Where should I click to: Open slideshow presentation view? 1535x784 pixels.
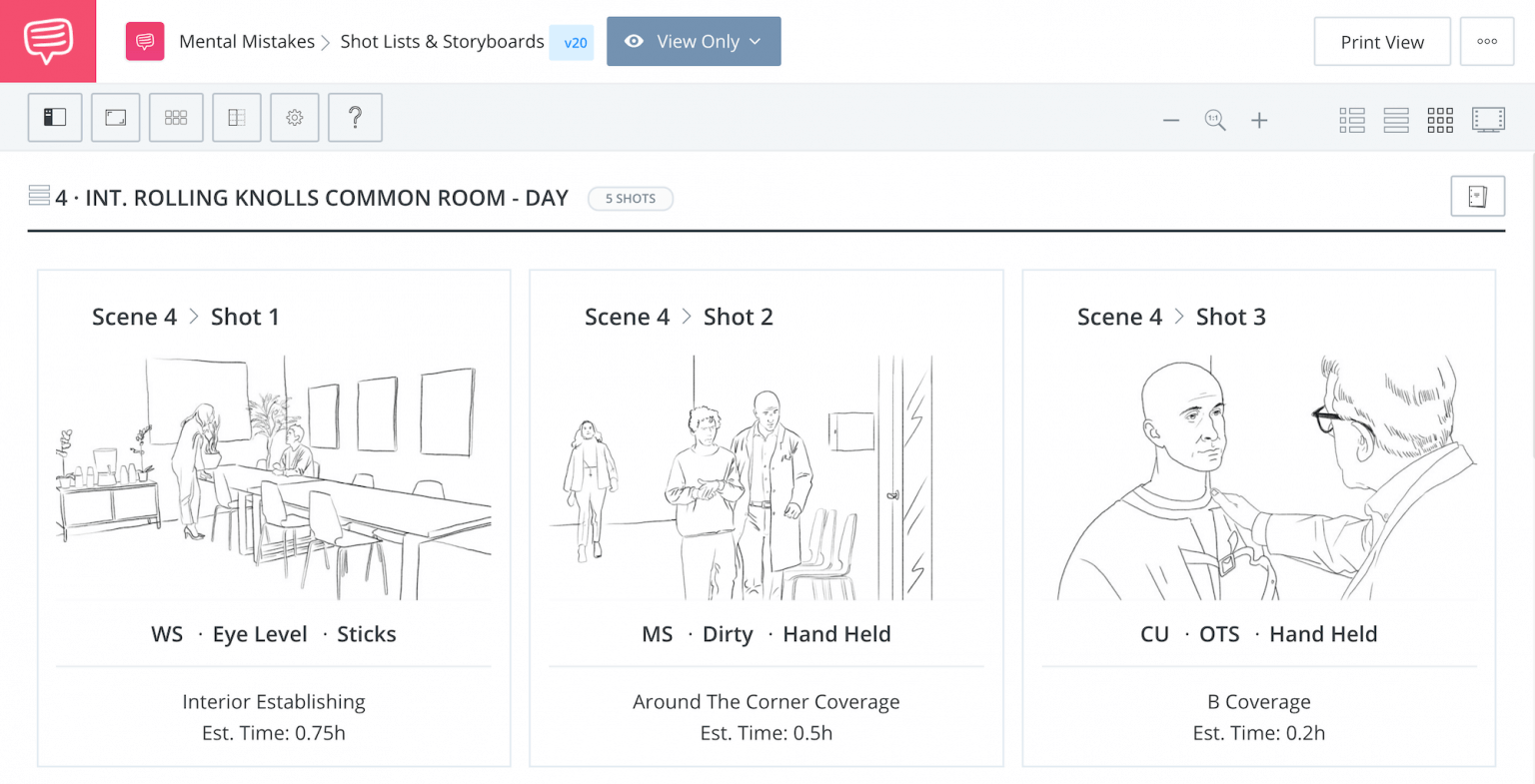[1488, 121]
